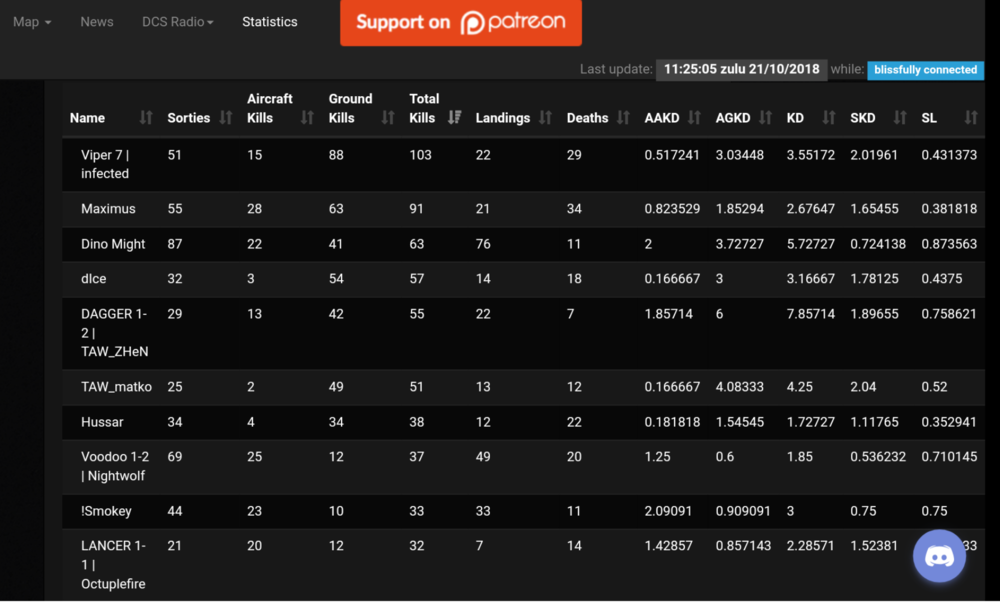1000x604 pixels.
Task: Click the KD column header
Action: click(x=796, y=118)
